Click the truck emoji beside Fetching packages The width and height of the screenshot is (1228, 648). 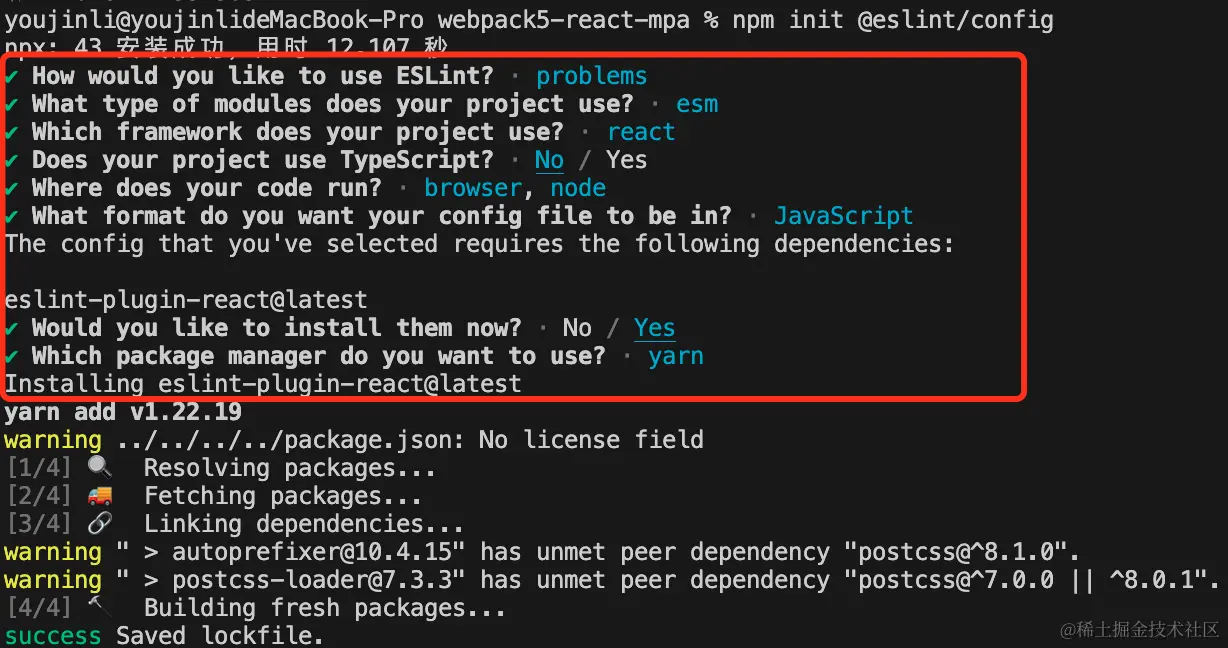click(100, 496)
